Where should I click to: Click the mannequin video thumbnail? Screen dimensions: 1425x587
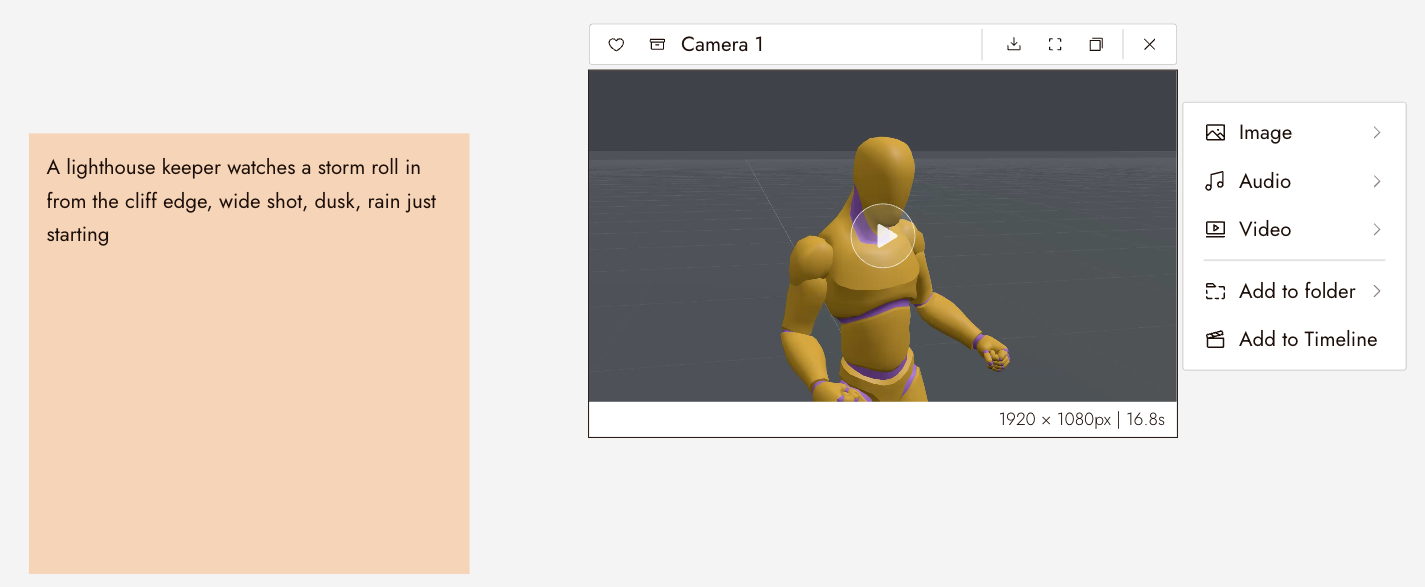(x=883, y=236)
